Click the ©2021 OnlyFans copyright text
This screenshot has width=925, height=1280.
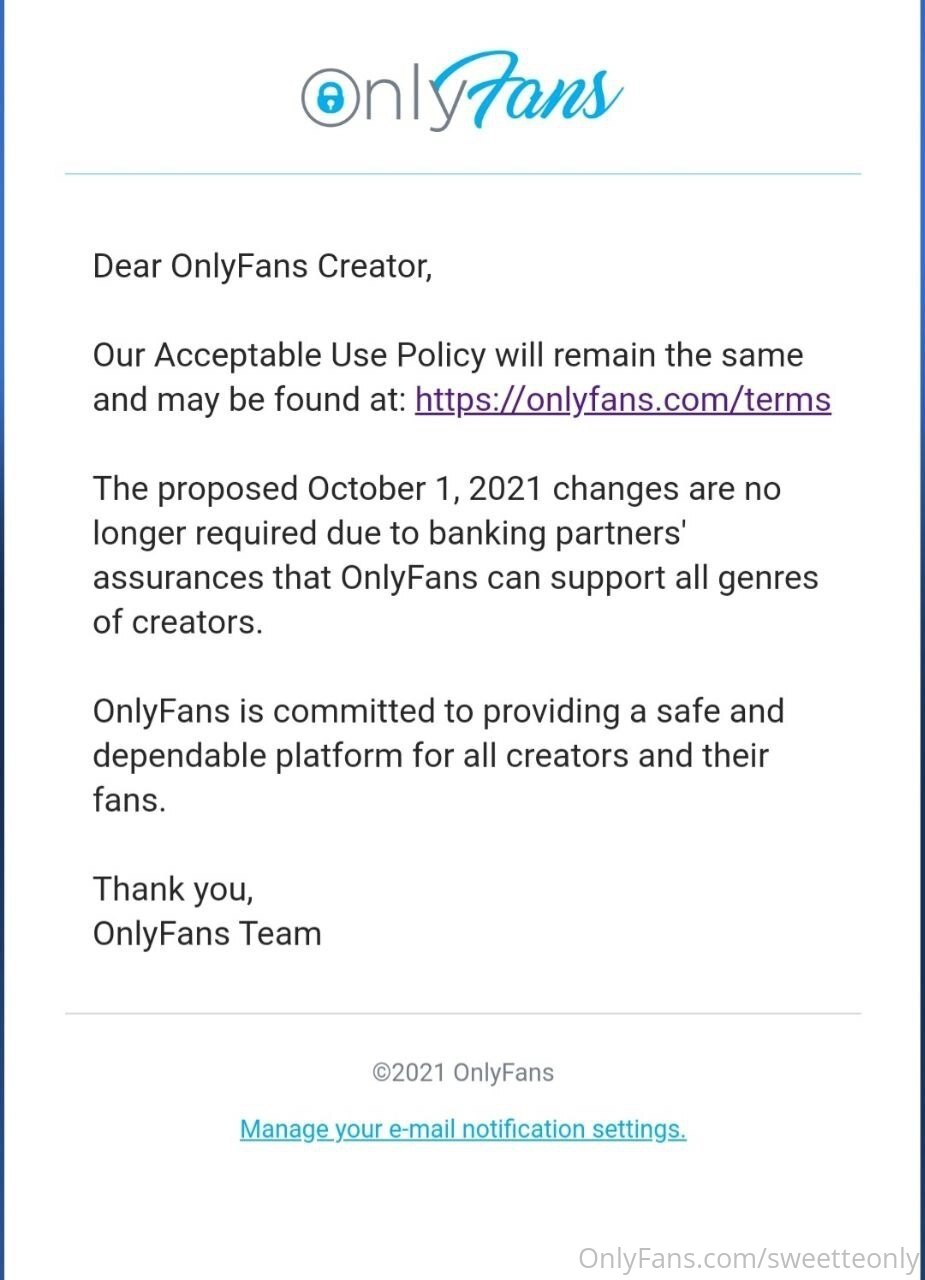pos(462,1073)
